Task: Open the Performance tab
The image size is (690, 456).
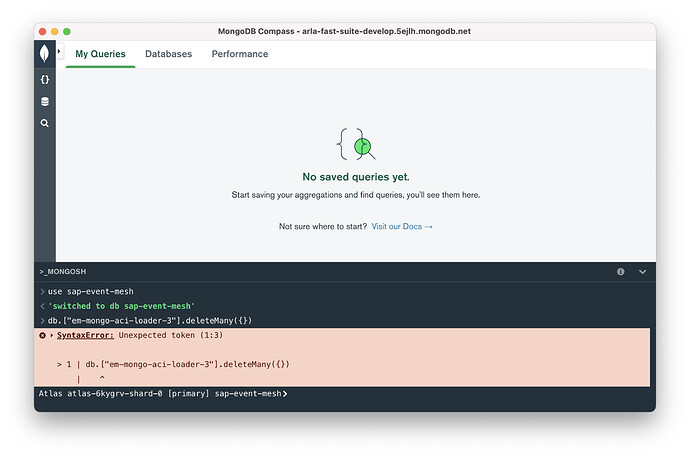Action: click(x=240, y=54)
